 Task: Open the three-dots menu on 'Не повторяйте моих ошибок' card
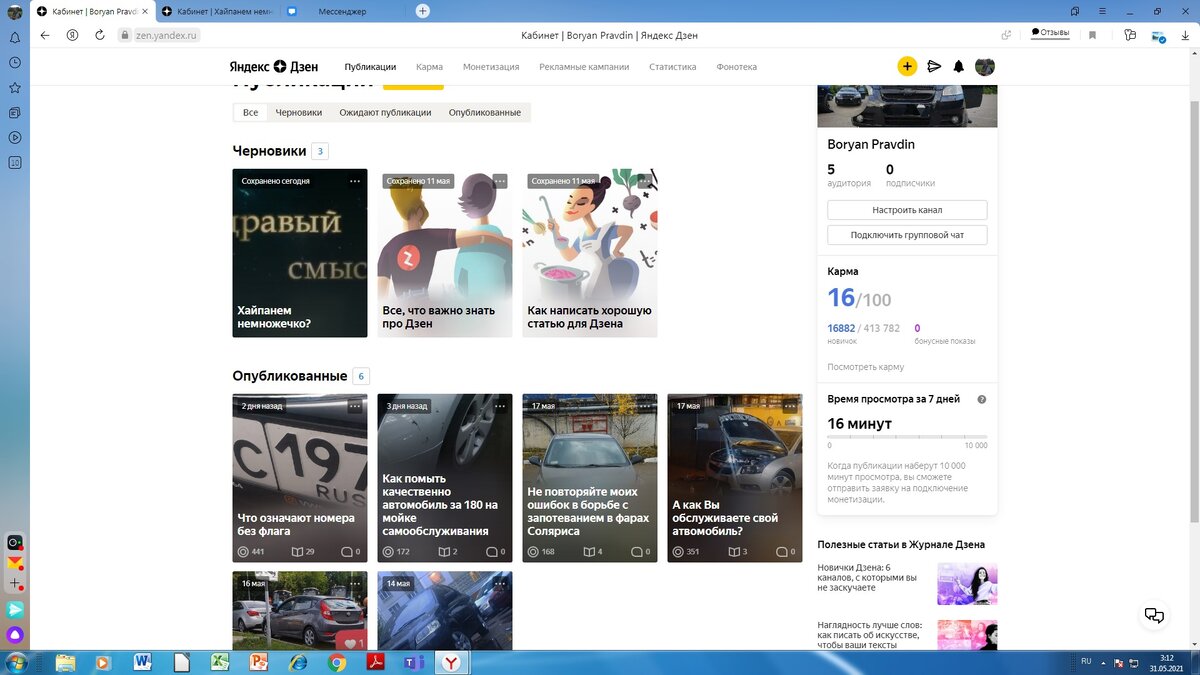[x=645, y=406]
